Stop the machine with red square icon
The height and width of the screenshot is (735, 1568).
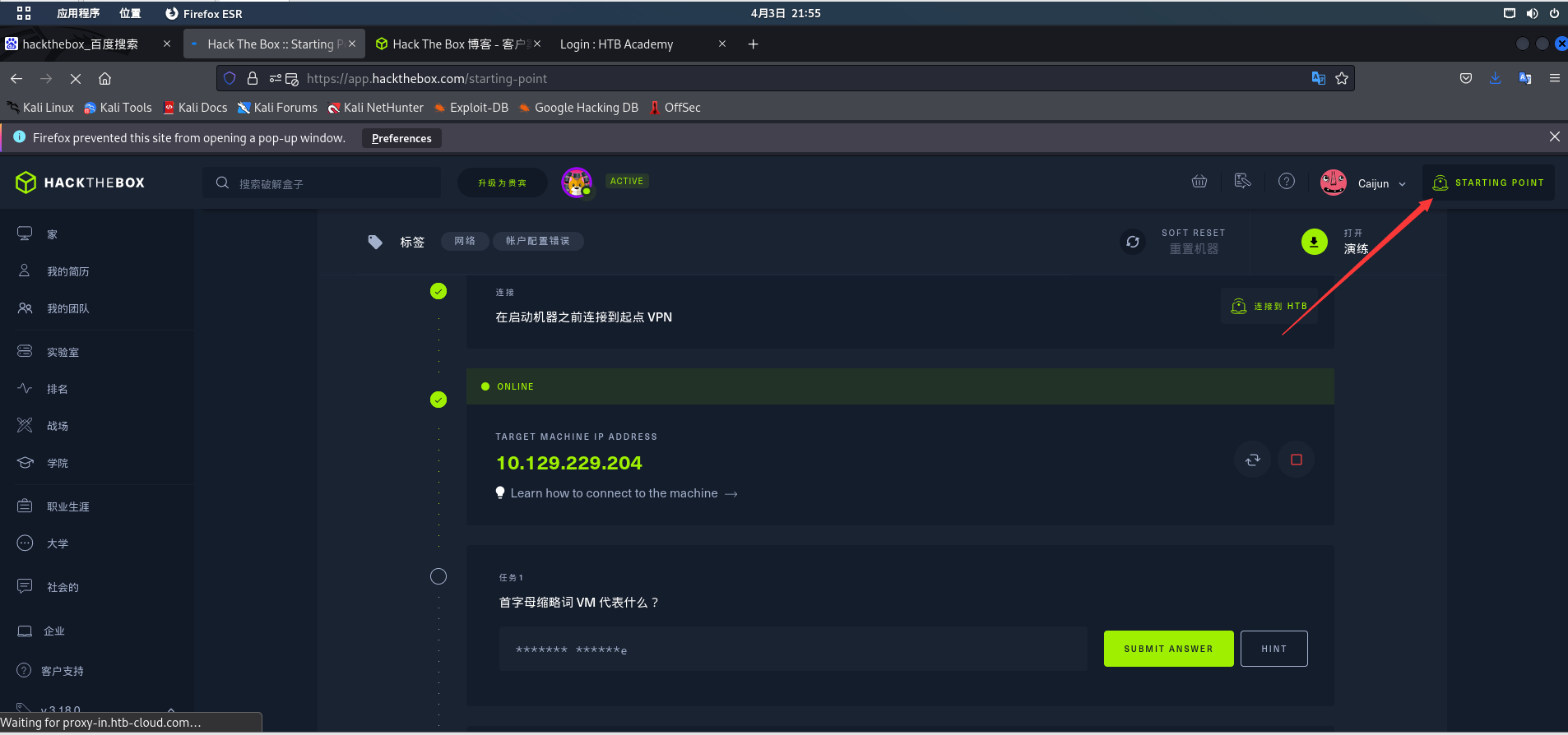coord(1297,460)
